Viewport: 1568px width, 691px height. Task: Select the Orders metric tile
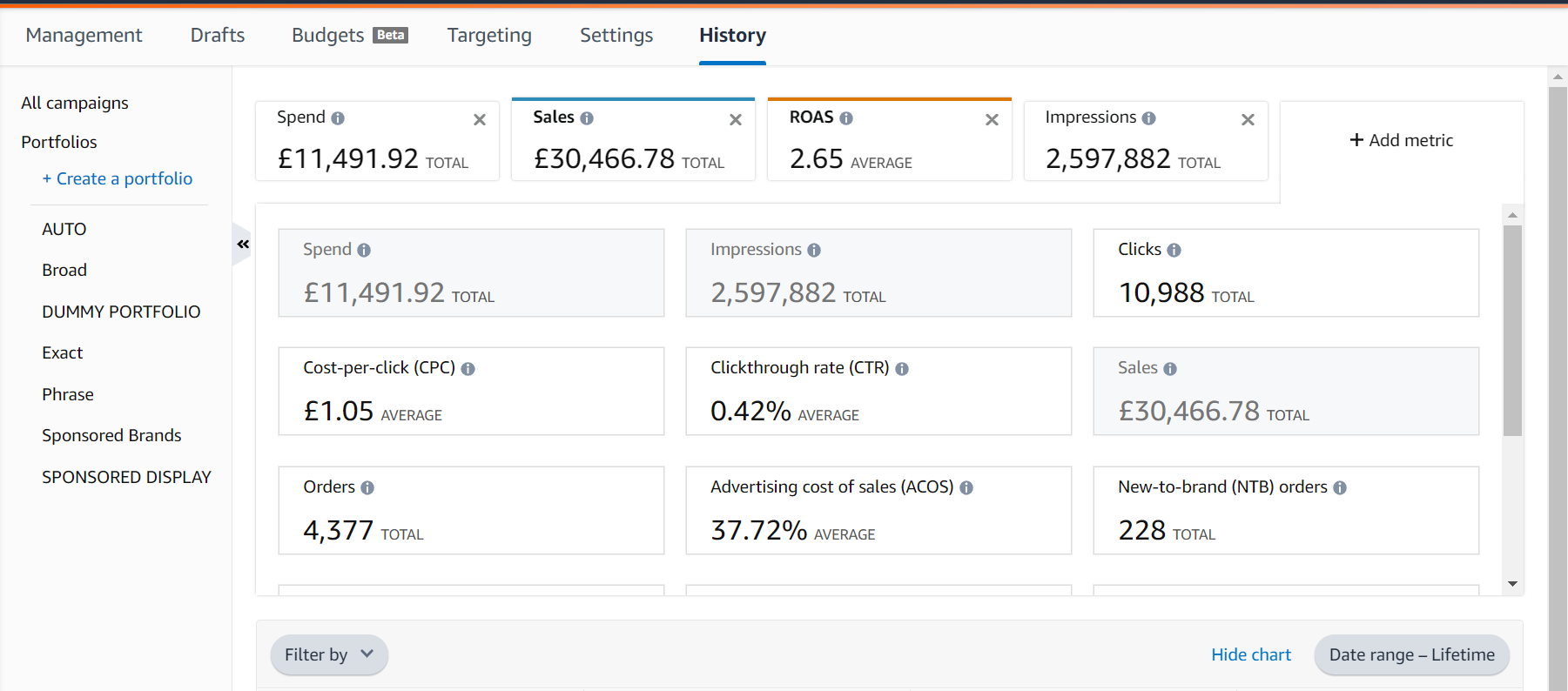(470, 510)
